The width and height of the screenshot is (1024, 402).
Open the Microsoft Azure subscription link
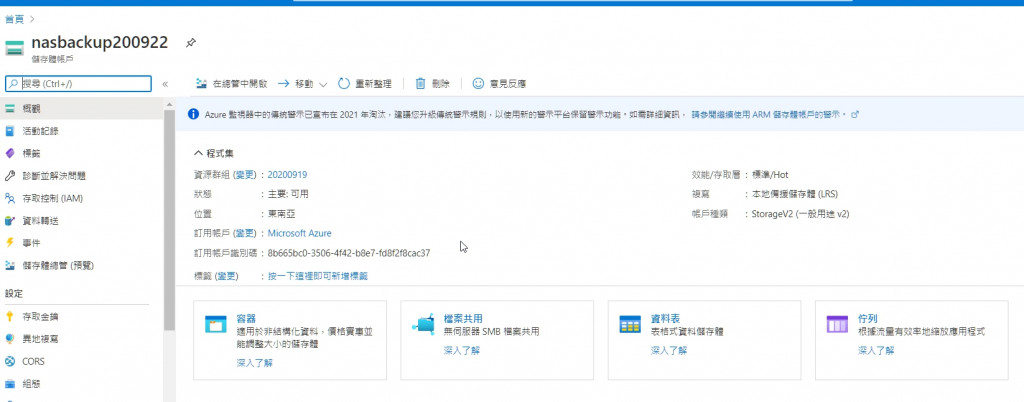pyautogui.click(x=300, y=233)
